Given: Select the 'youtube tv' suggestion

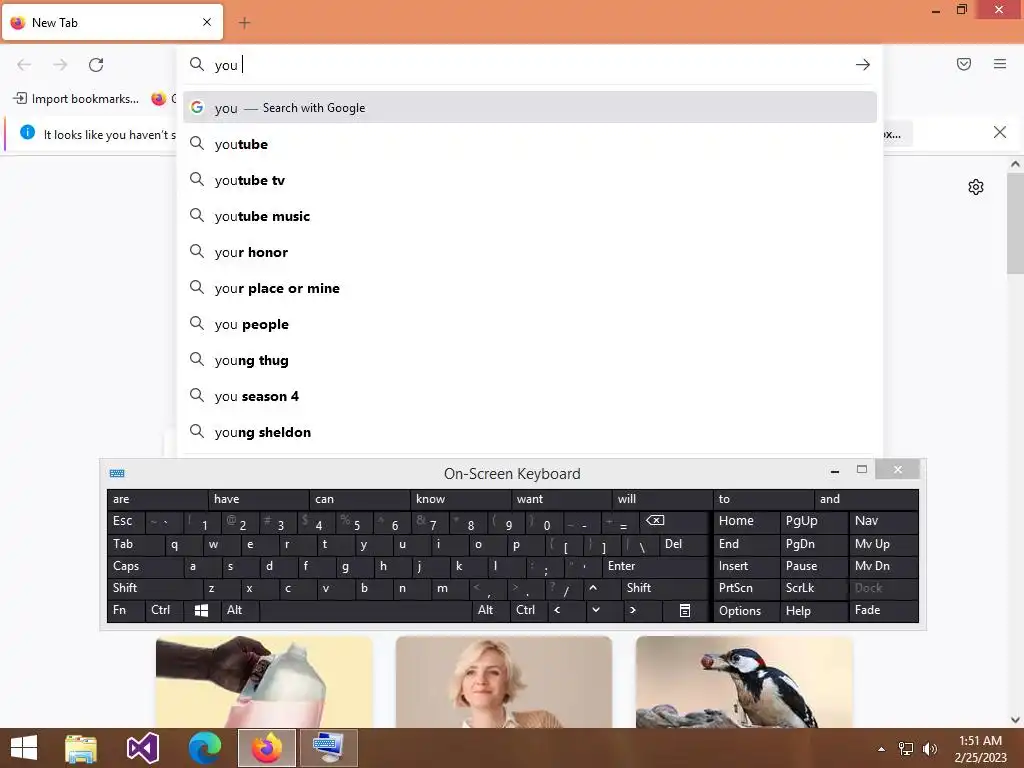Looking at the screenshot, I should point(530,180).
